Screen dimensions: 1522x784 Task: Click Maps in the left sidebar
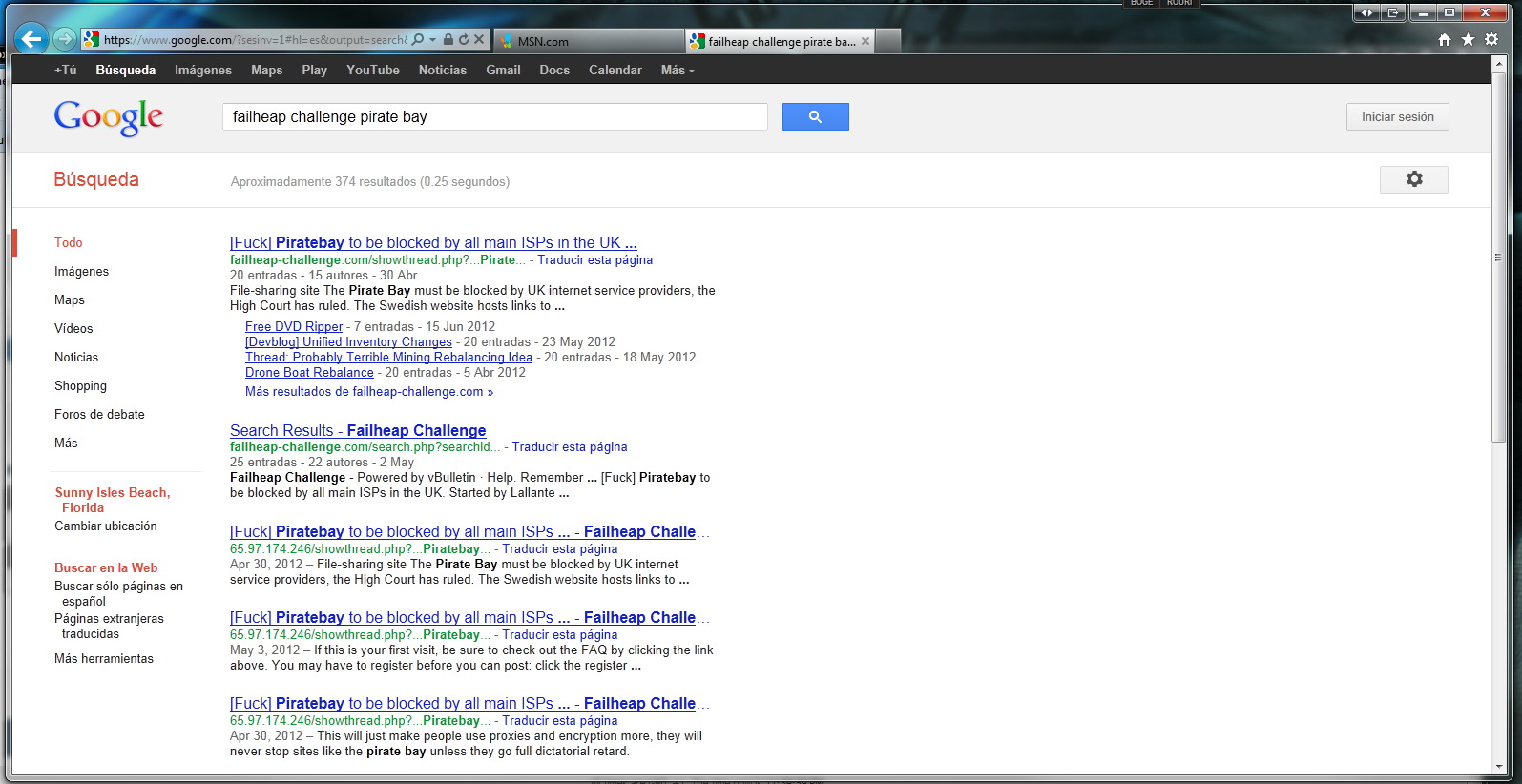tap(70, 299)
